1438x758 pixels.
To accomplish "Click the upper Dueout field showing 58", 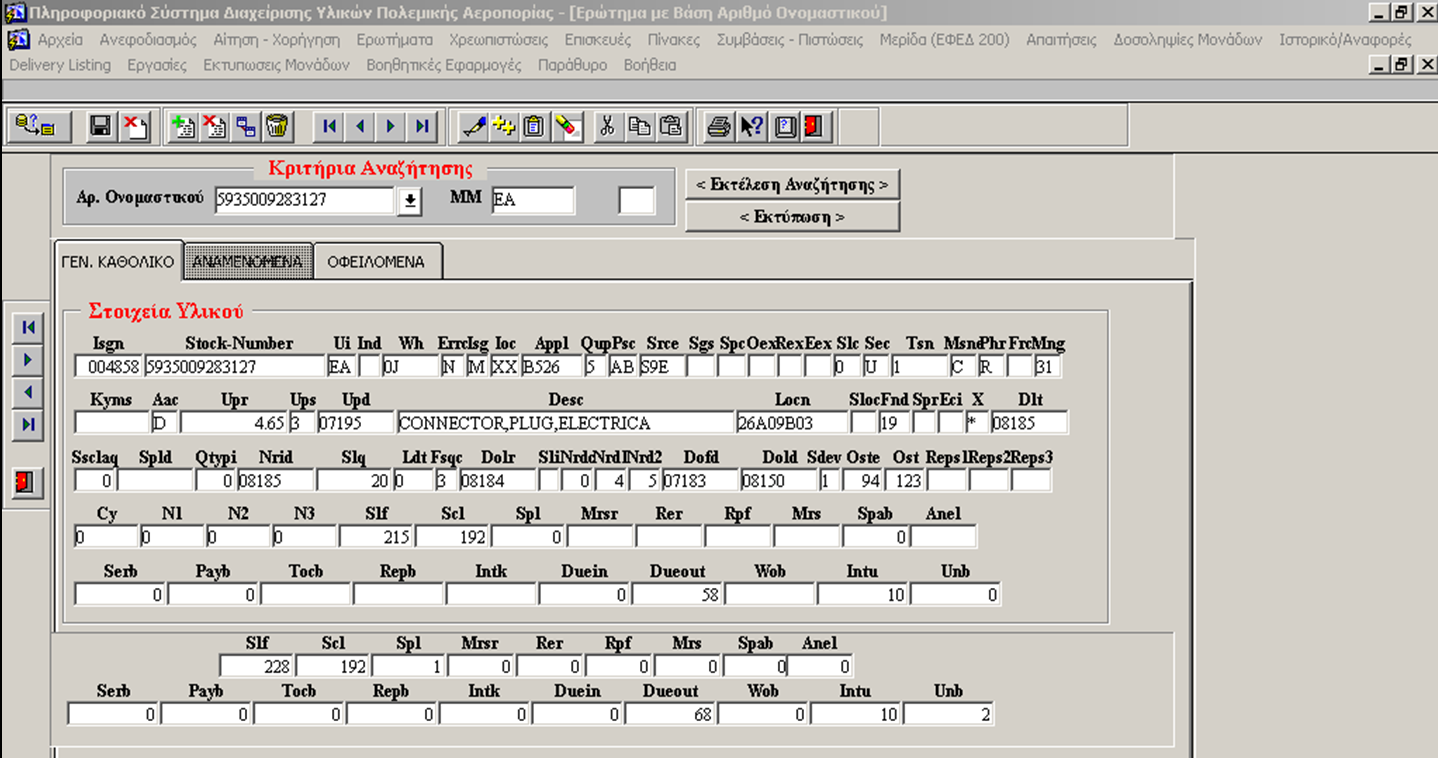I will tap(677, 595).
